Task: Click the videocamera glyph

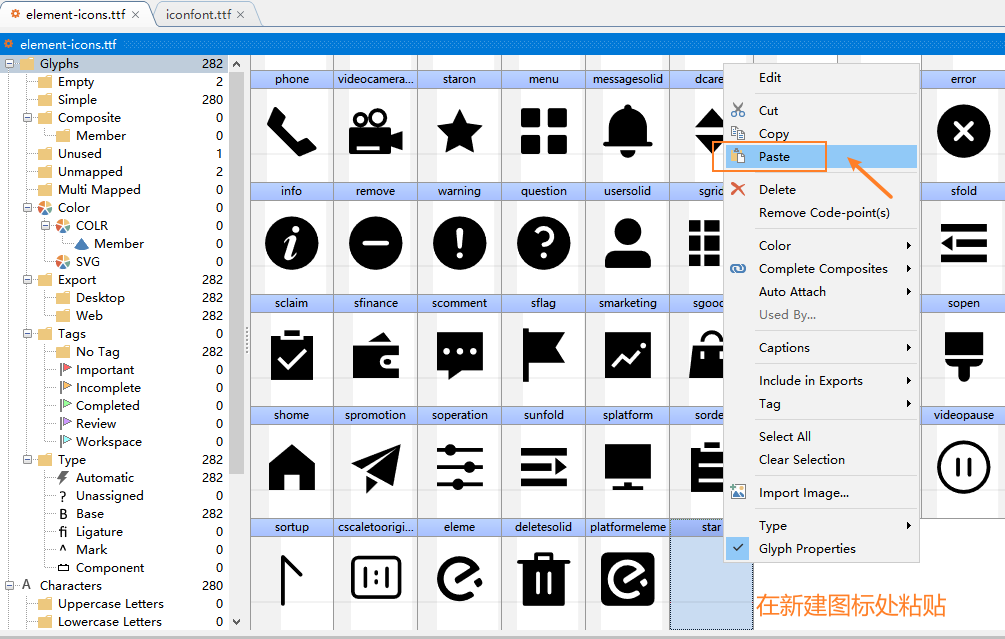Action: pyautogui.click(x=375, y=130)
